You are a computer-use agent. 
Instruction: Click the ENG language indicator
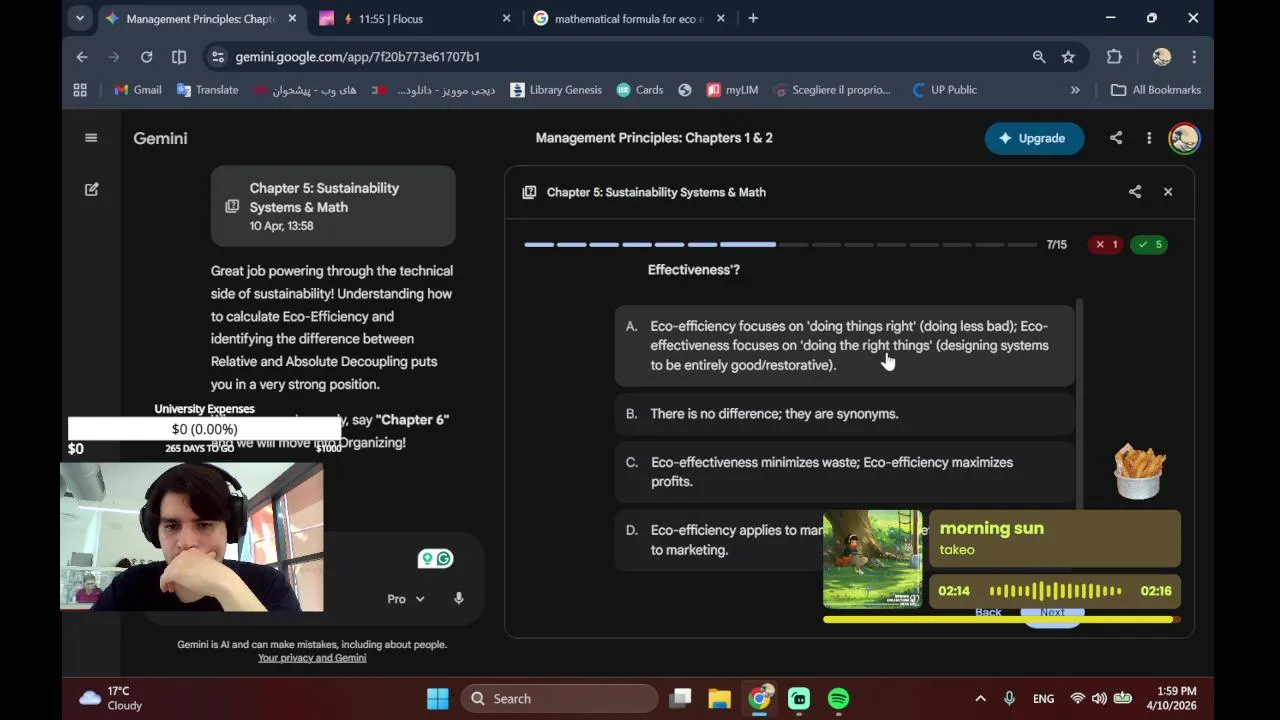tap(1043, 699)
